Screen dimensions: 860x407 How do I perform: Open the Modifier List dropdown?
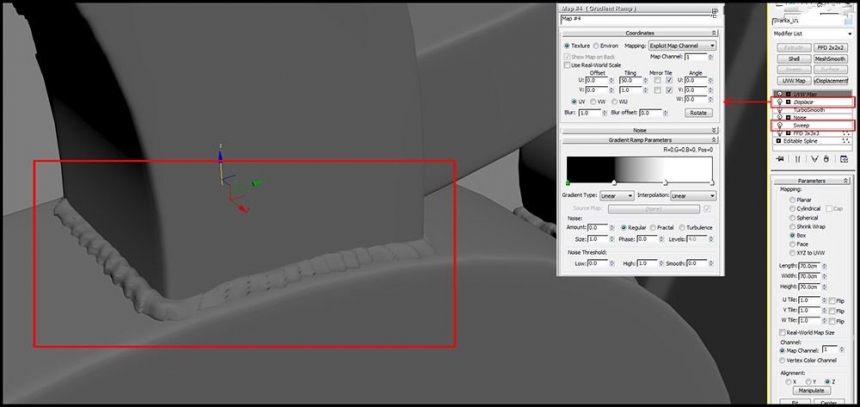(x=812, y=33)
